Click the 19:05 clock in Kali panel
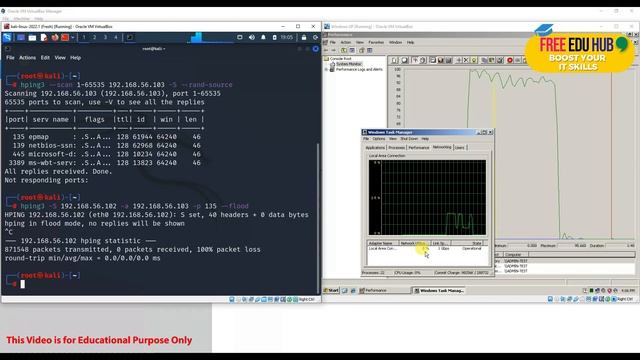Viewport: 640px width, 360px height. [x=287, y=38]
